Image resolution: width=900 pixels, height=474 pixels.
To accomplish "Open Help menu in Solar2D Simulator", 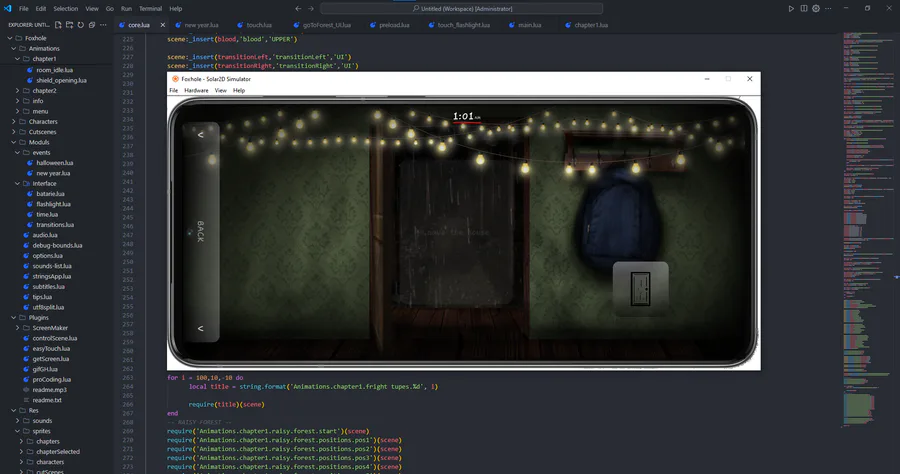I will click(239, 91).
